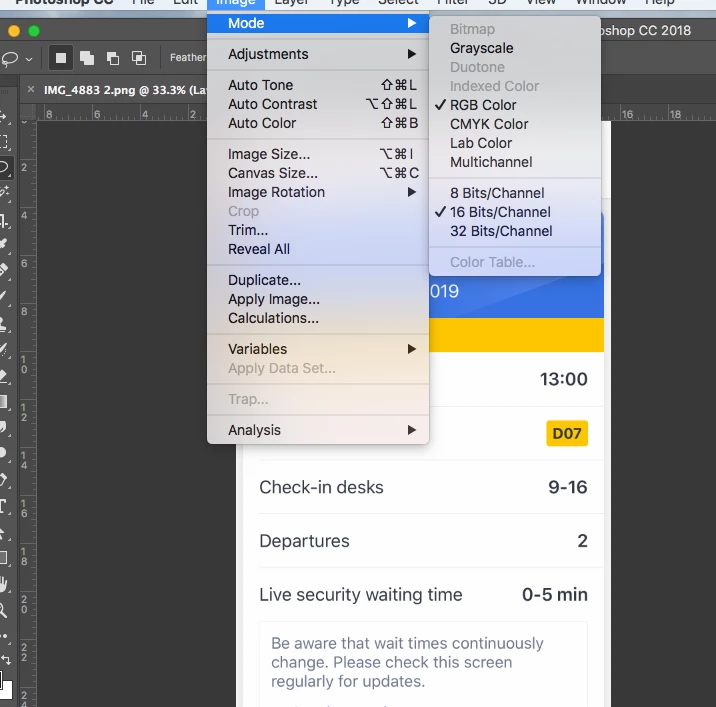Screen dimensions: 716x707
Task: Click the 'Live security waiting time' text
Action: coord(361,595)
